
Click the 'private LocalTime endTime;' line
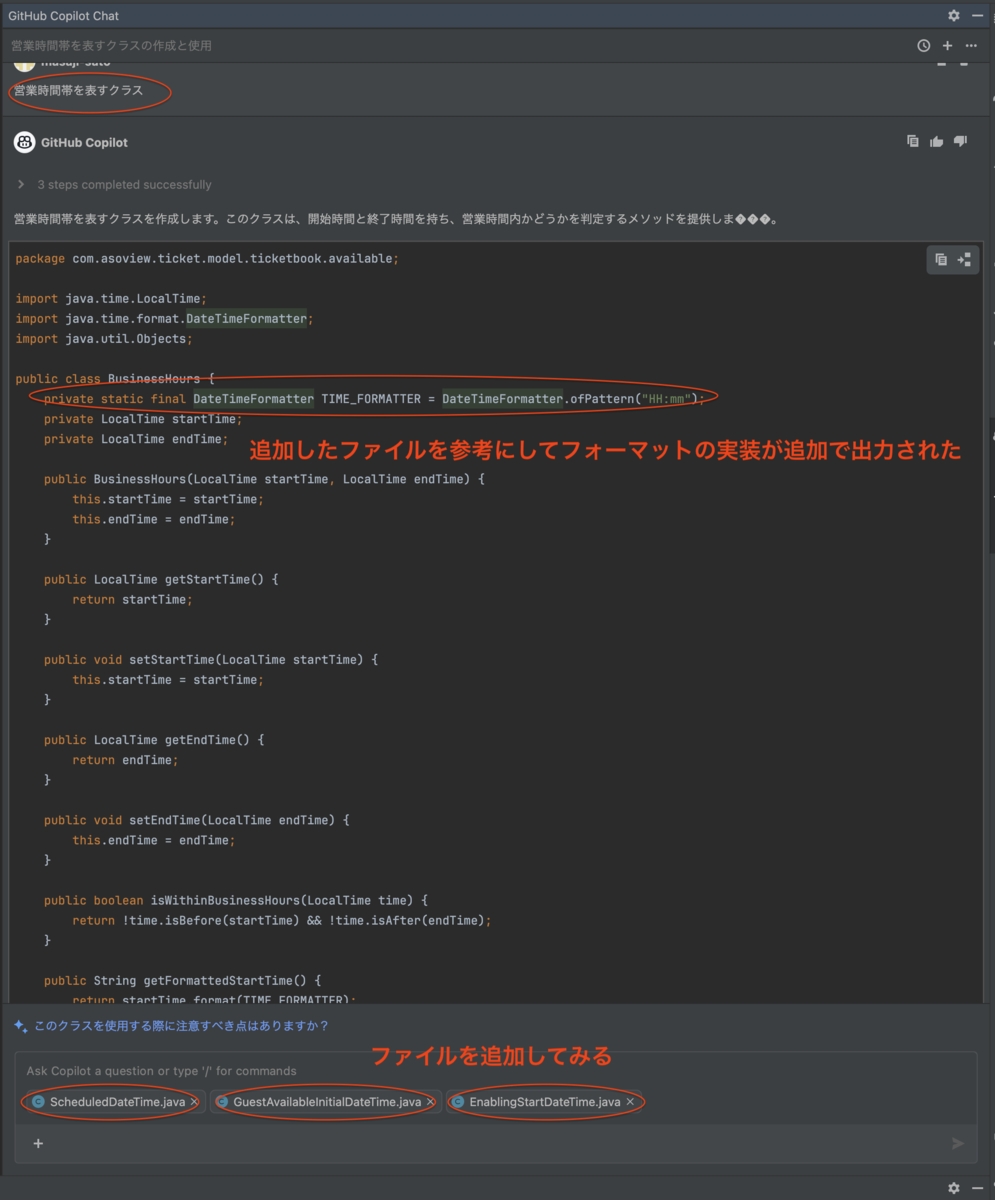coord(136,439)
